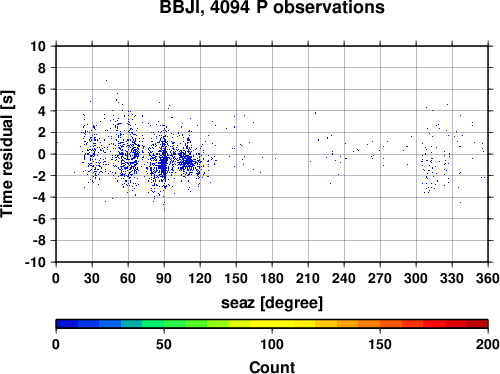Click the '90' tick label on the seaz axis
Screen dimensions: 500x374
click(x=164, y=278)
